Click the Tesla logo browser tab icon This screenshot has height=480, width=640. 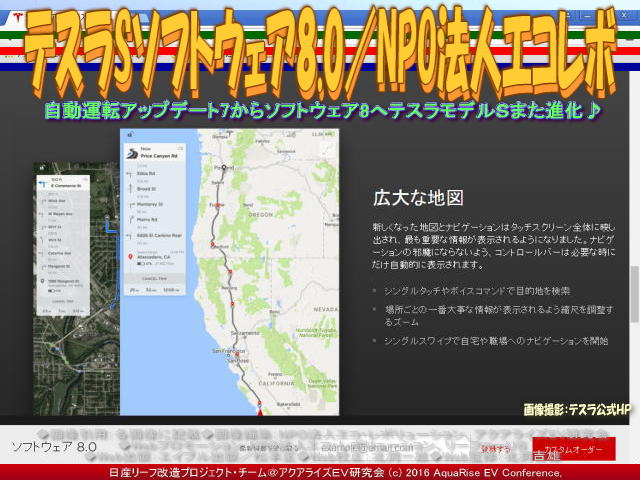[17, 18]
